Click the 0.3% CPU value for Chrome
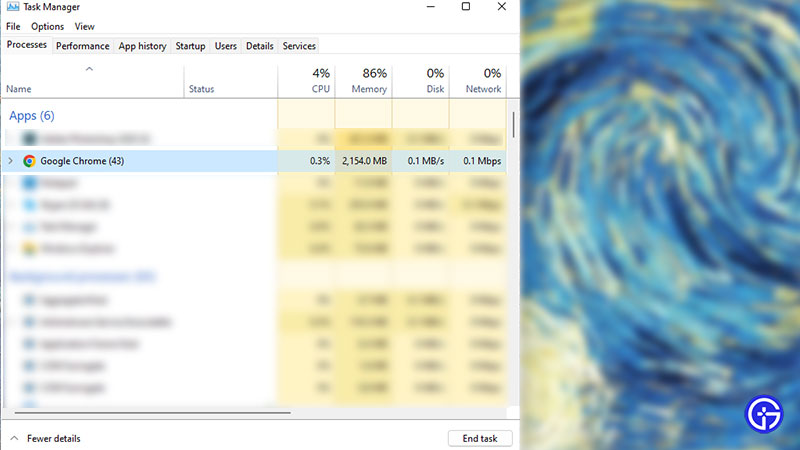Viewport: 800px width, 450px height. point(319,161)
